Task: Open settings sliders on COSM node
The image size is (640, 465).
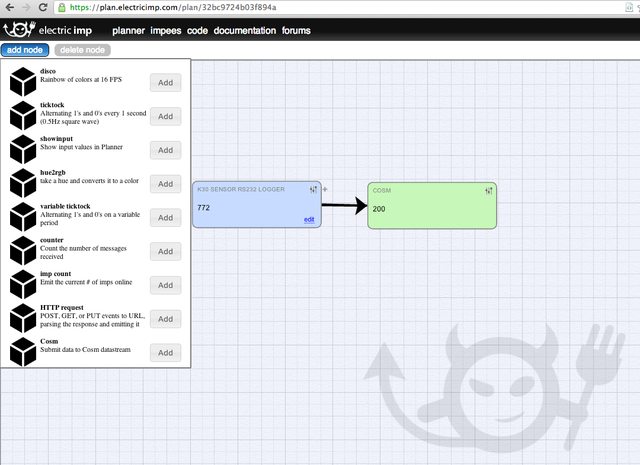Action: point(489,191)
